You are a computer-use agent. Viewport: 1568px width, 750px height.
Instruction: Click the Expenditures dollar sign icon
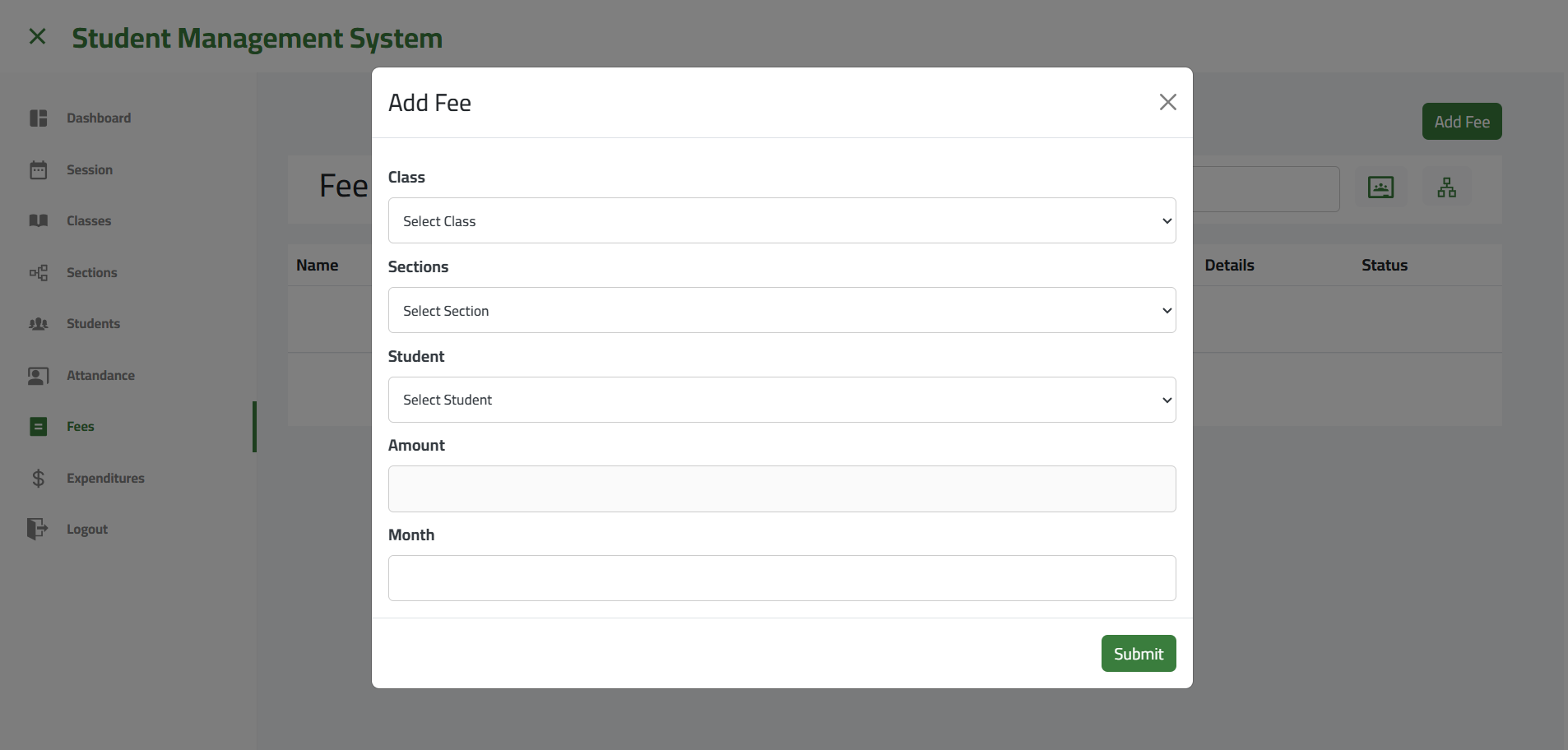pos(39,479)
